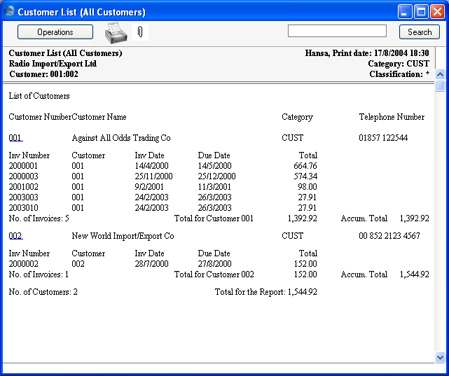Select invoice number 2000003

pyautogui.click(x=23, y=176)
